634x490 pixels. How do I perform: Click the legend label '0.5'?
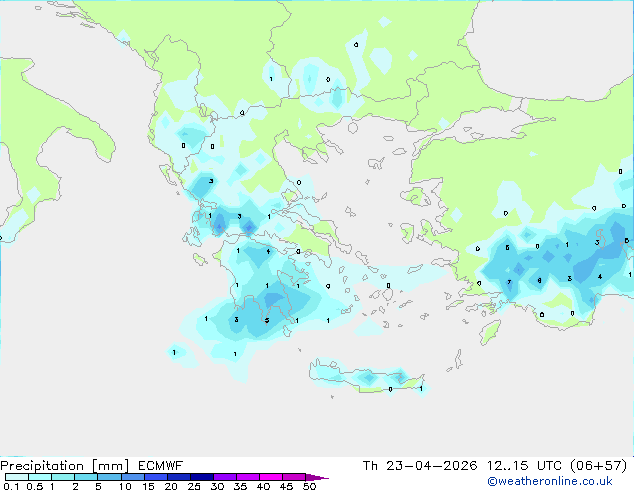34,486
